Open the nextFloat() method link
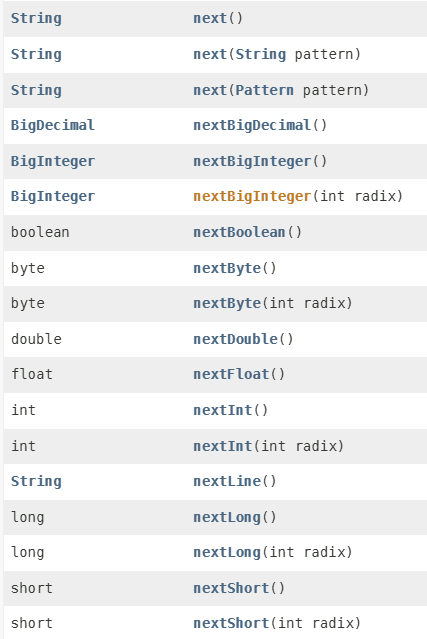Viewport: 427px width, 639px height. (x=231, y=374)
